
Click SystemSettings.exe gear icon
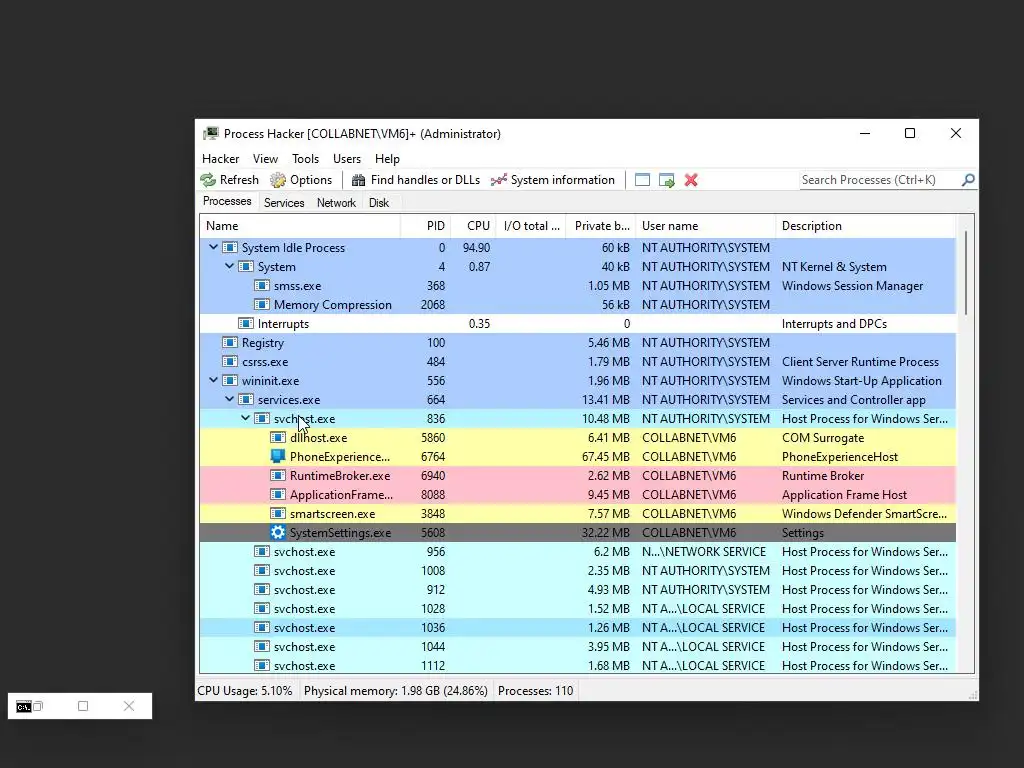coord(278,532)
